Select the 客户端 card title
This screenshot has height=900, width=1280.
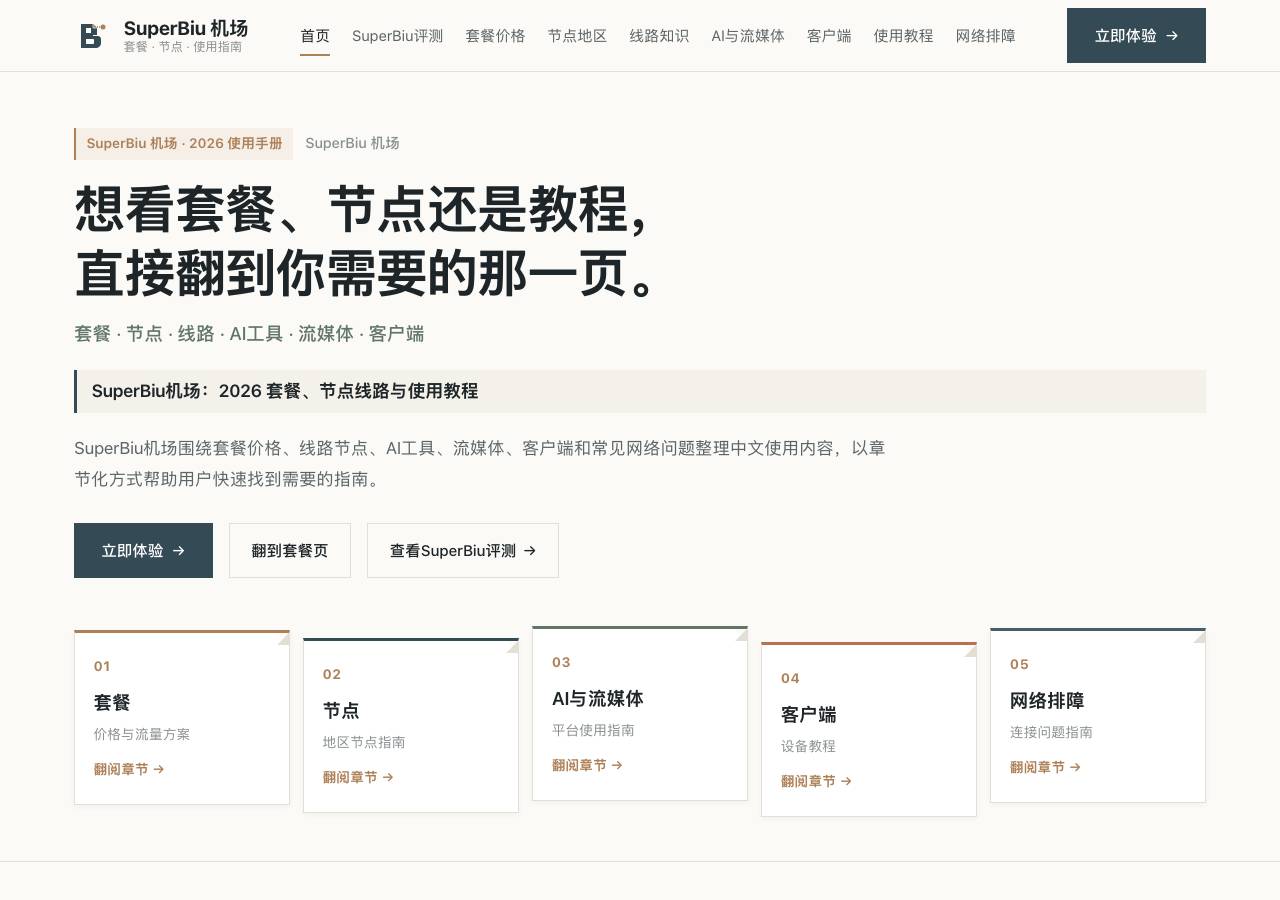[809, 714]
